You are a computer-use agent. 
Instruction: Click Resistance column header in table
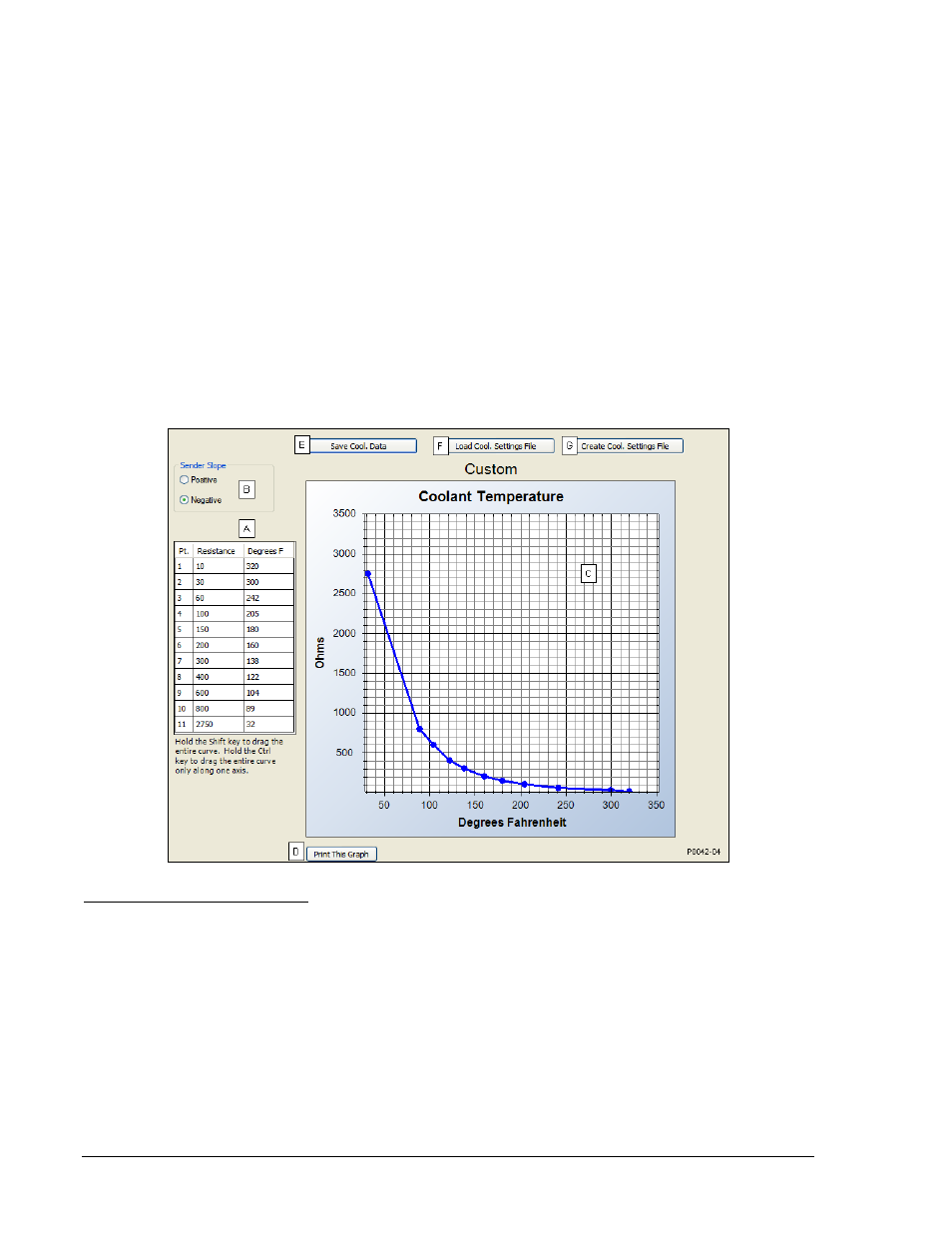[x=218, y=551]
